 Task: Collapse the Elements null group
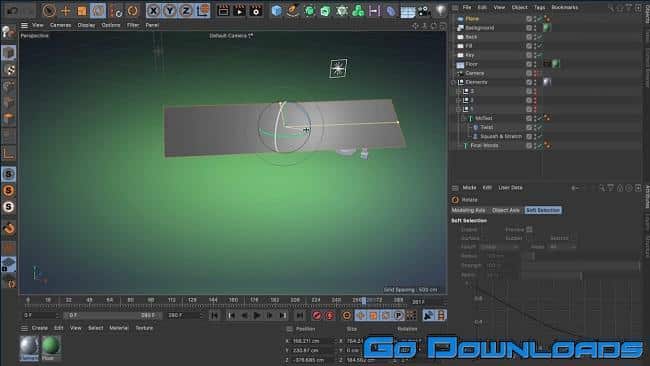point(453,82)
